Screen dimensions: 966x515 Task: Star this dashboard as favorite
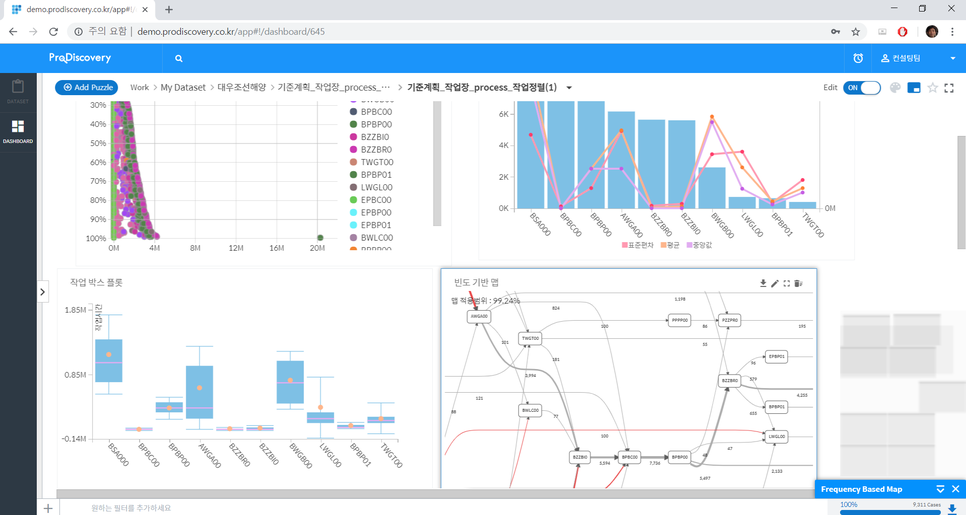[932, 88]
